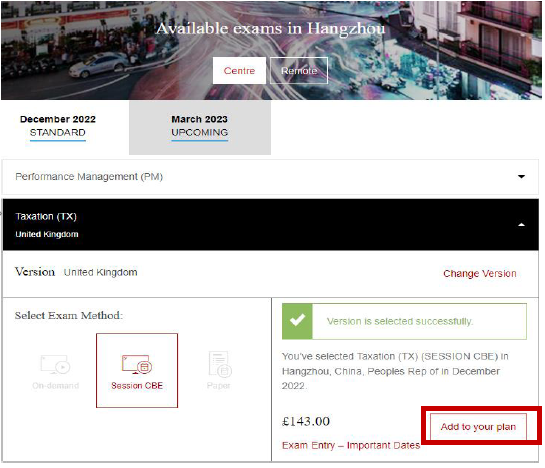545x468 pixels.
Task: Select the Paper exam method icon
Action: 220,364
